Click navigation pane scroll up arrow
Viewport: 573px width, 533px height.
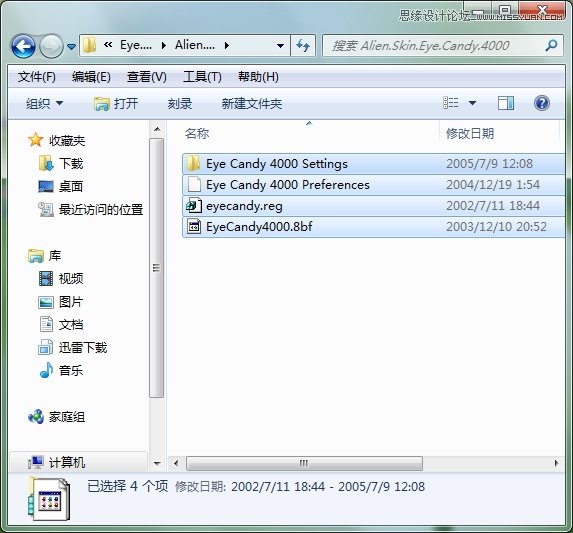click(157, 129)
